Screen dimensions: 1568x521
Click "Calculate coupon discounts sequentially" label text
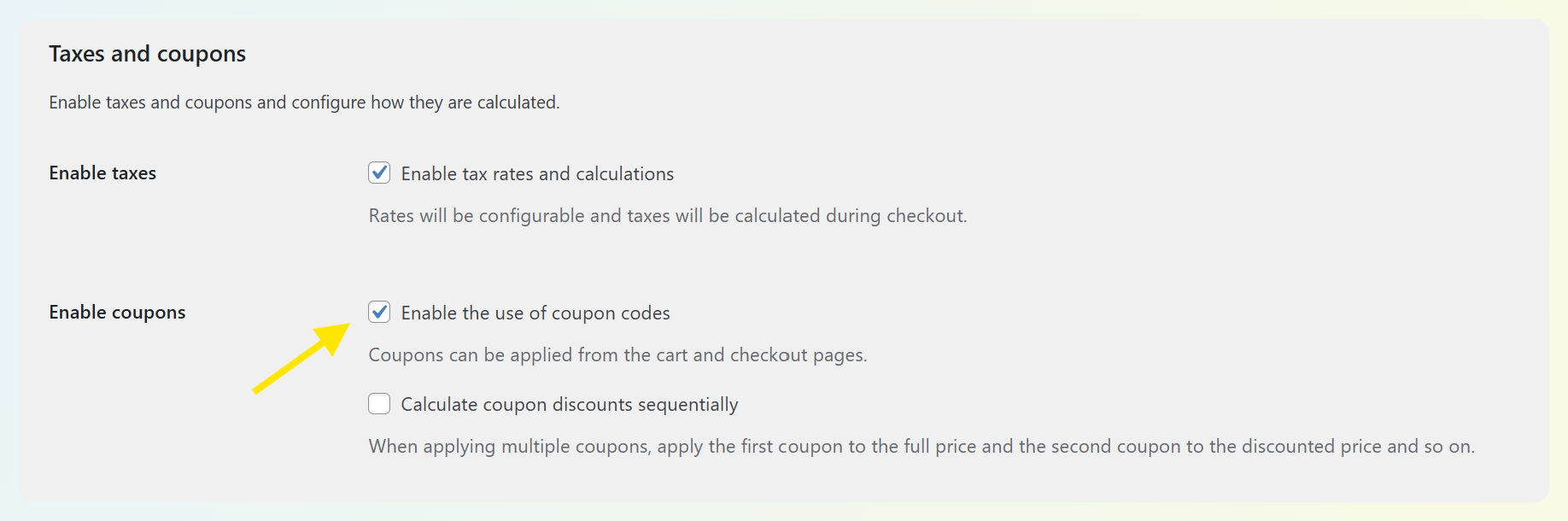pos(570,405)
